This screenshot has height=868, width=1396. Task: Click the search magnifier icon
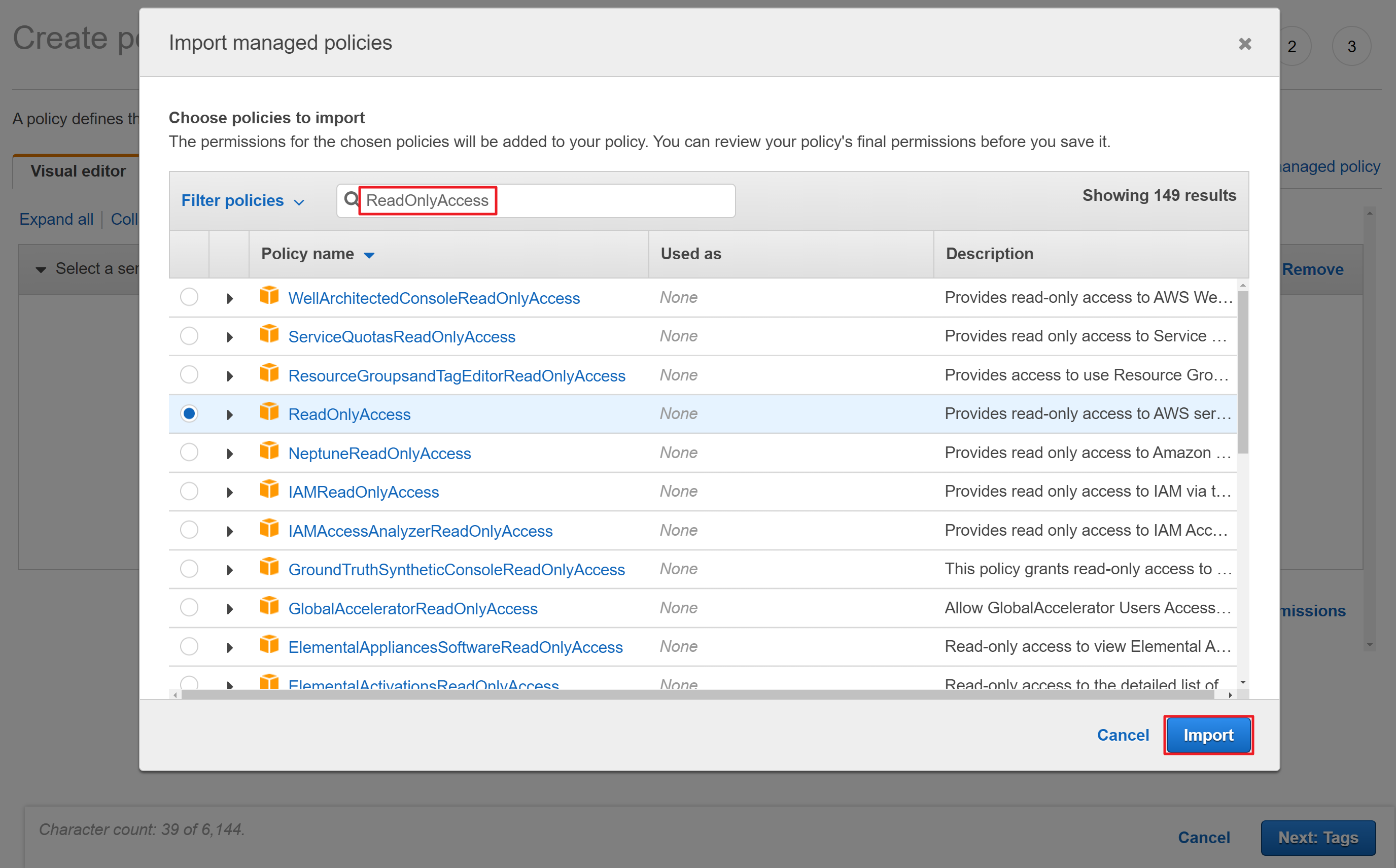tap(351, 200)
